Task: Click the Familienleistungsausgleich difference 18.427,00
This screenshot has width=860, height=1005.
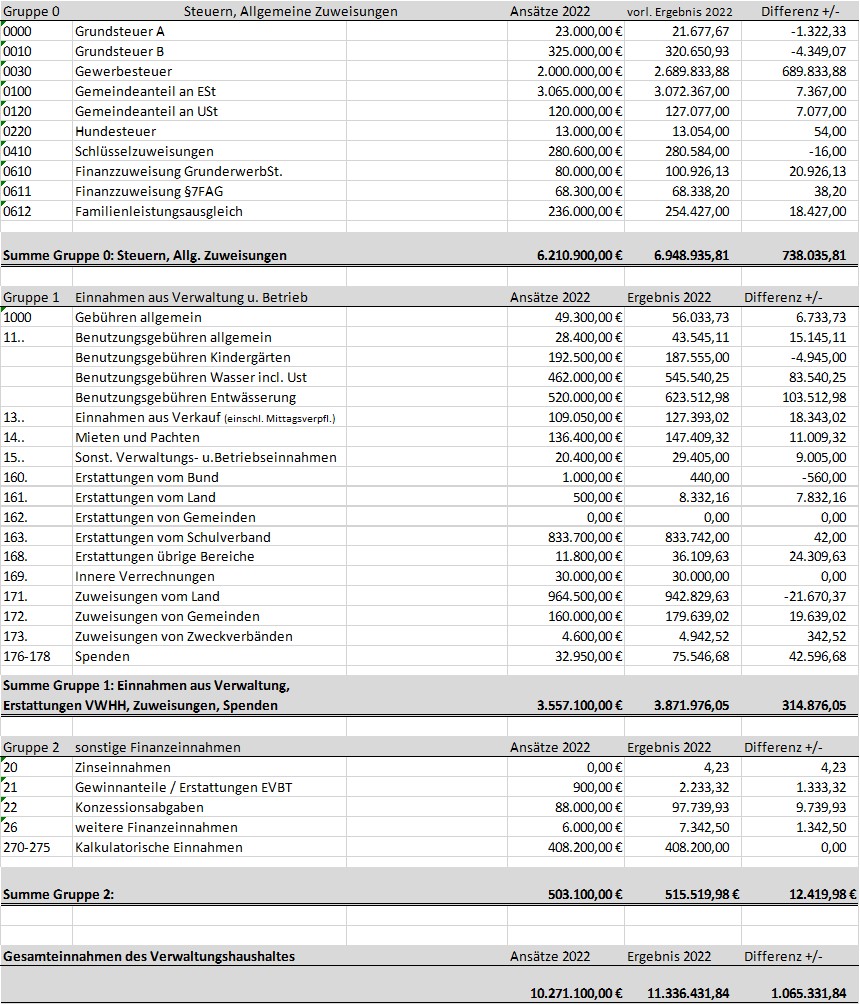Action: click(x=800, y=211)
